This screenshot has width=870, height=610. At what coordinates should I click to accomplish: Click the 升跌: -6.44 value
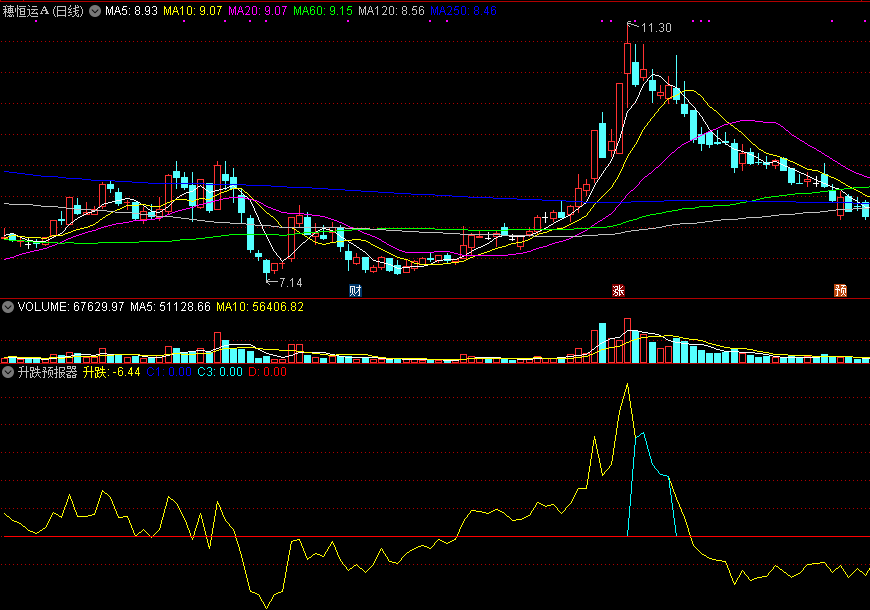(x=112, y=372)
